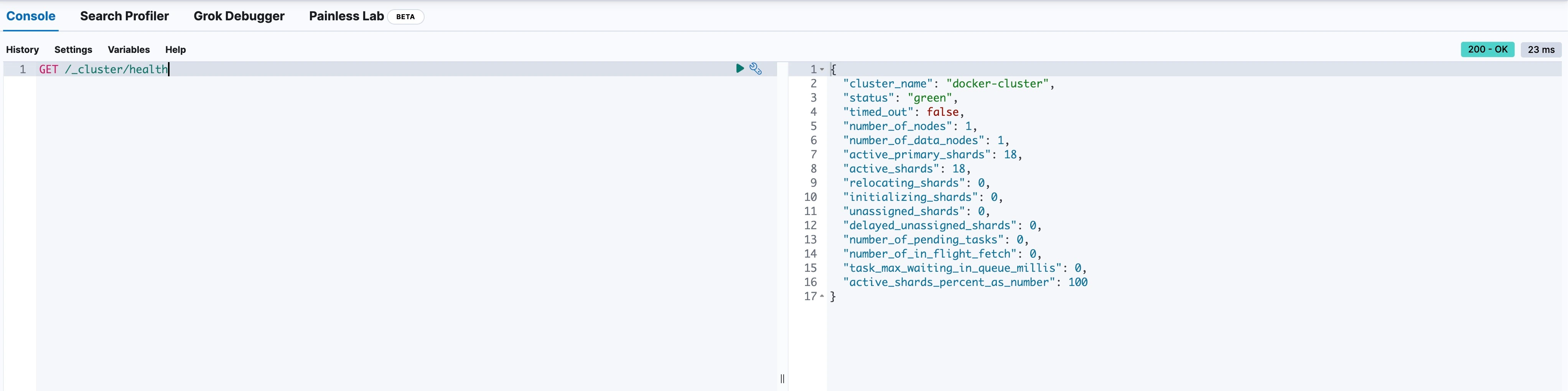The image size is (1568, 391).
Task: Click line number 1 in request editor
Action: pyautogui.click(x=23, y=69)
